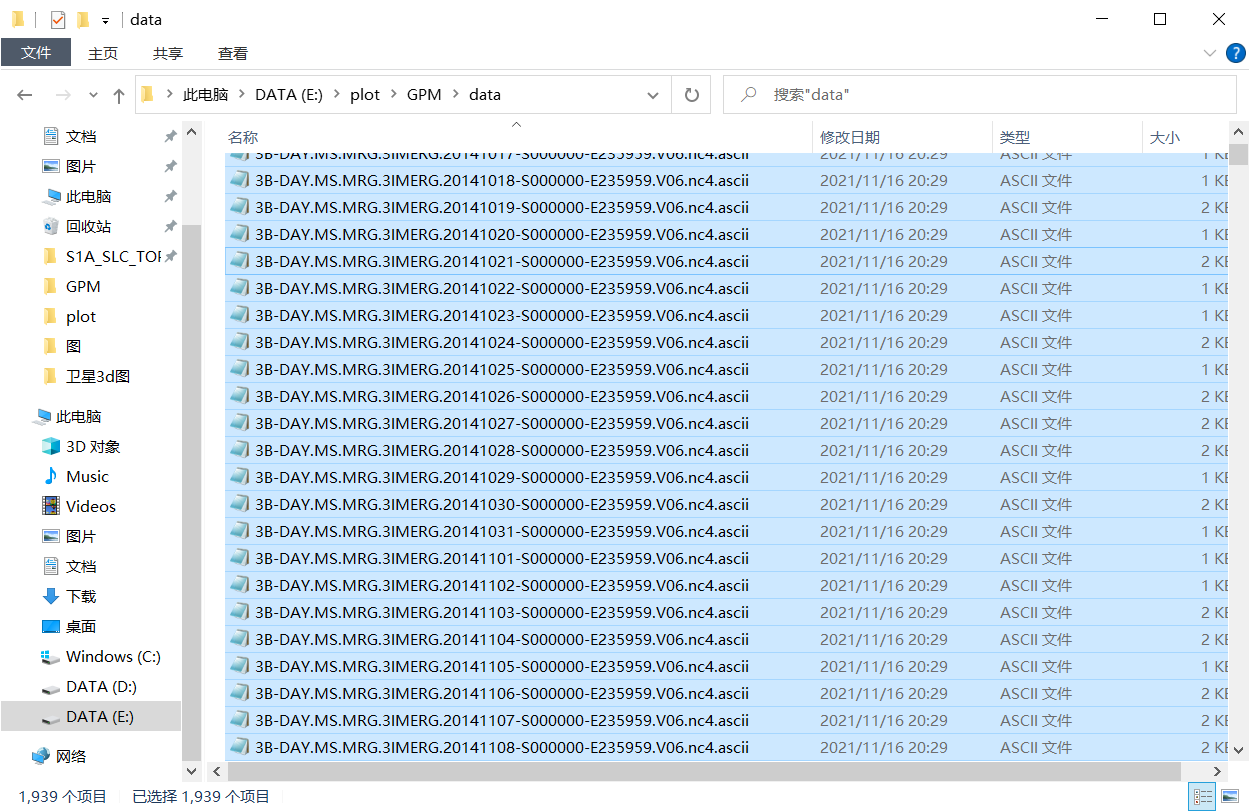
Task: Switch to Details view icon
Action: click(x=1203, y=797)
